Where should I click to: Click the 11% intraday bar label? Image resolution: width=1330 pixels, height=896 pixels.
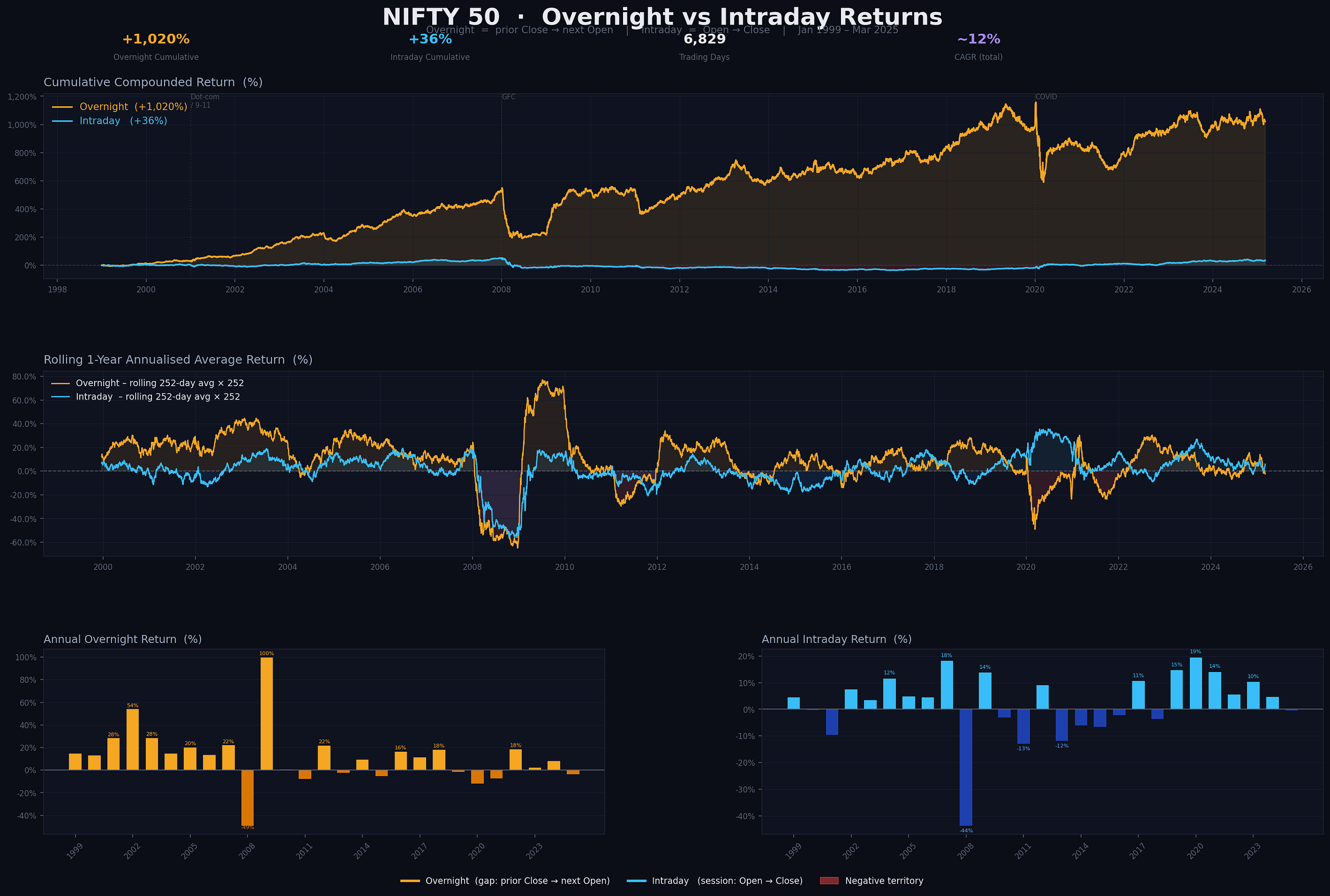(x=1138, y=676)
